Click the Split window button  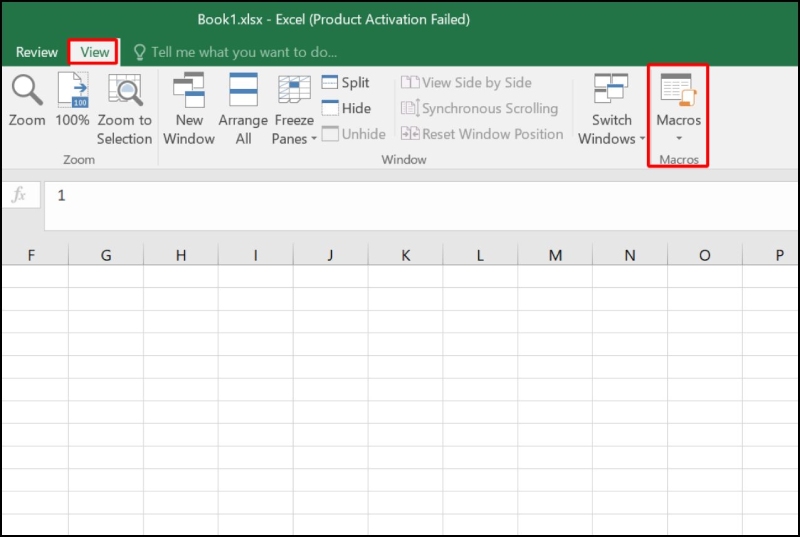(x=345, y=83)
